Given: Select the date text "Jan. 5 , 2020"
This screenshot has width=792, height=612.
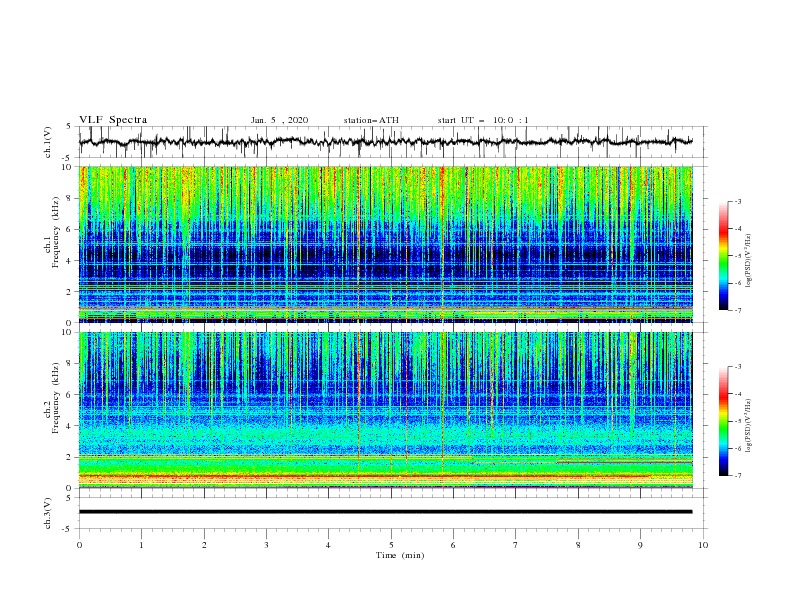Looking at the screenshot, I should (x=279, y=120).
